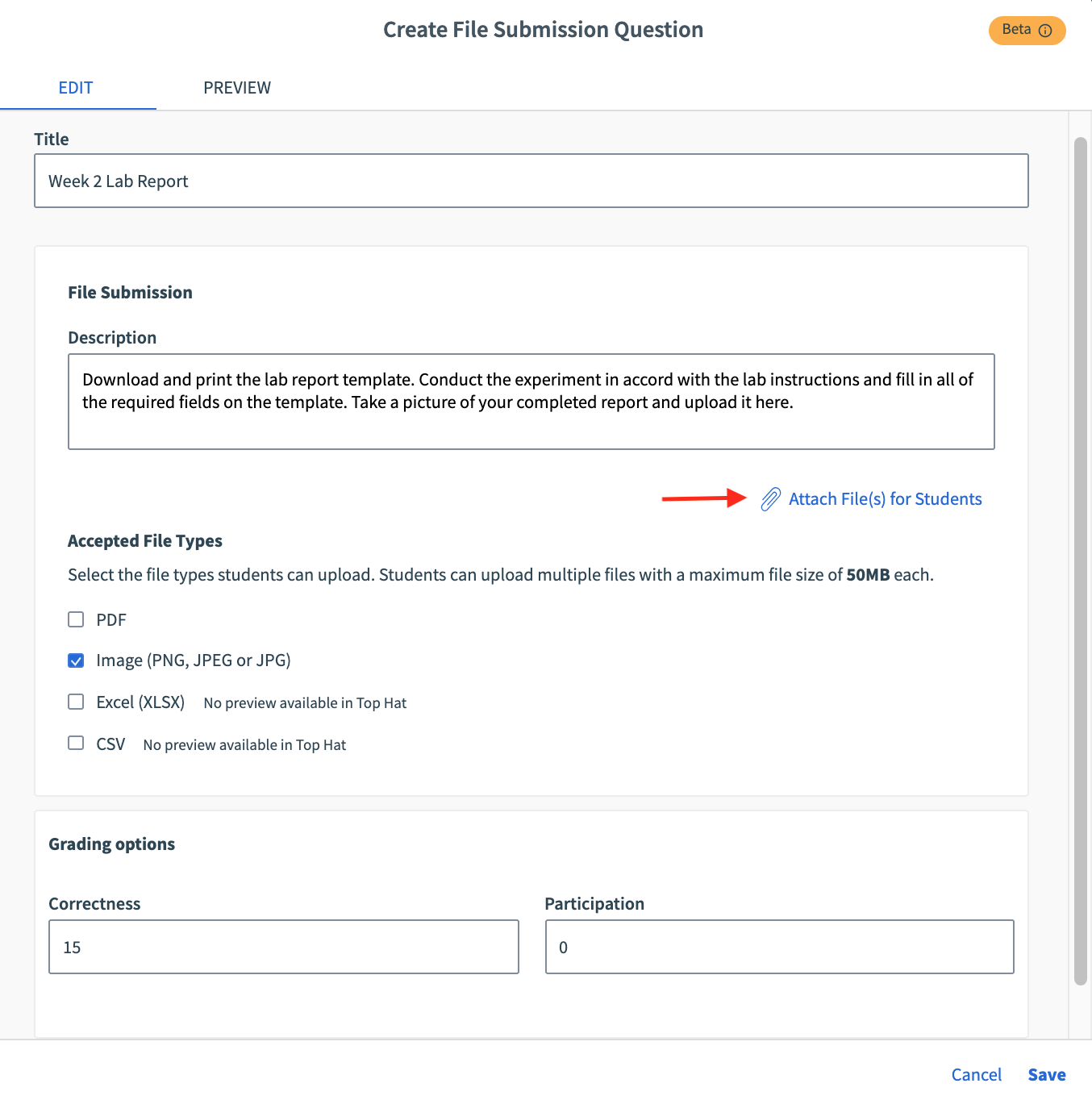Enable the CSV file type checkbox

pyautogui.click(x=75, y=743)
